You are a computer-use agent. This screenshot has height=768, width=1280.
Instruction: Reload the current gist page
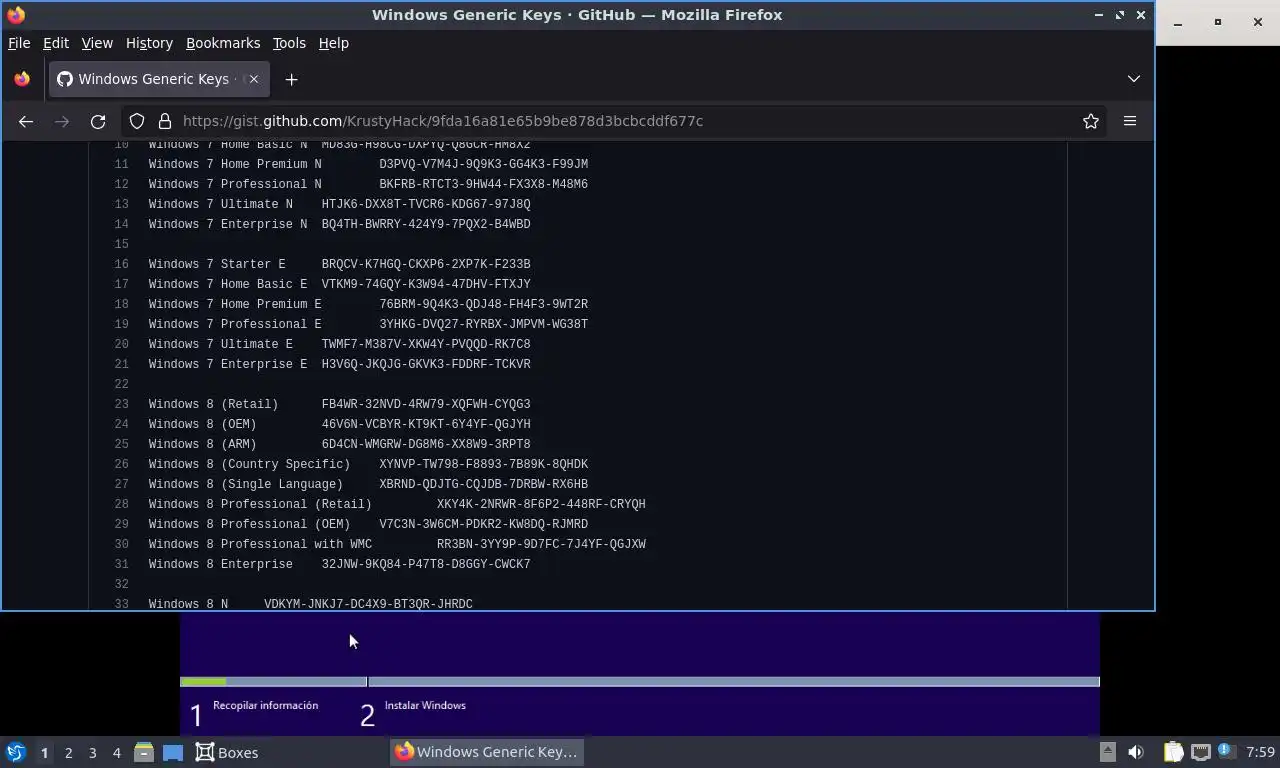[98, 121]
